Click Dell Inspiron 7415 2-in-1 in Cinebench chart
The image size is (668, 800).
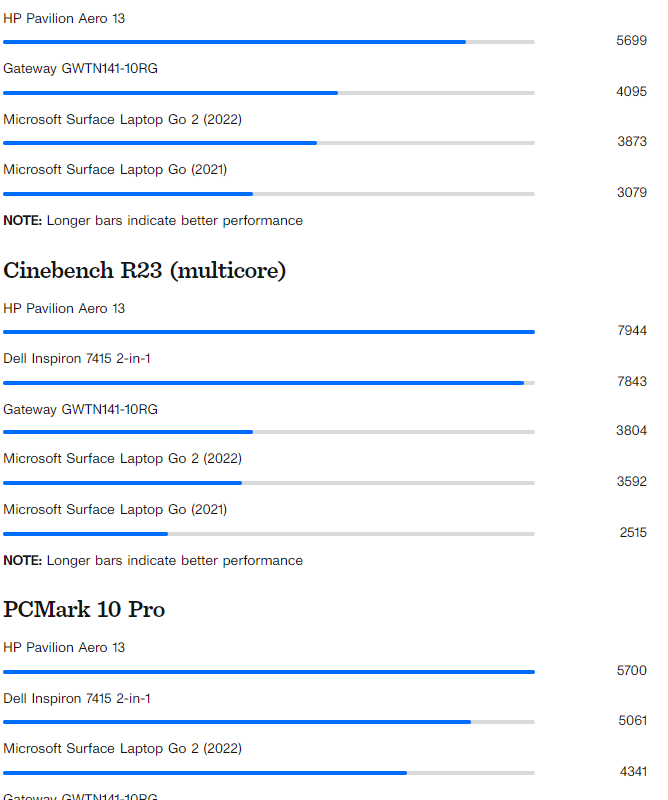pyautogui.click(x=77, y=358)
